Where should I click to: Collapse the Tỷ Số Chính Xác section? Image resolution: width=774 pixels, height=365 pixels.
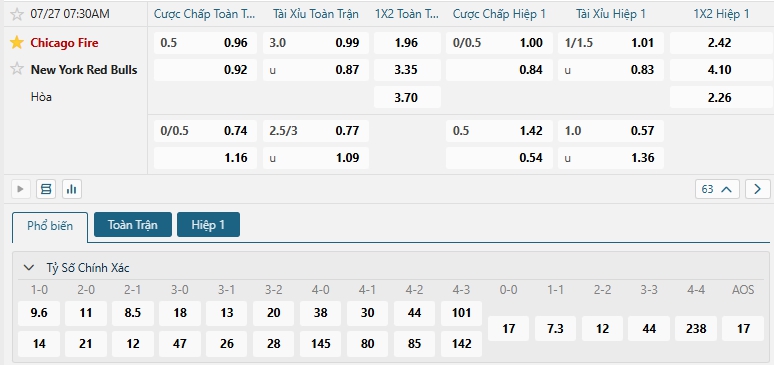(29, 268)
